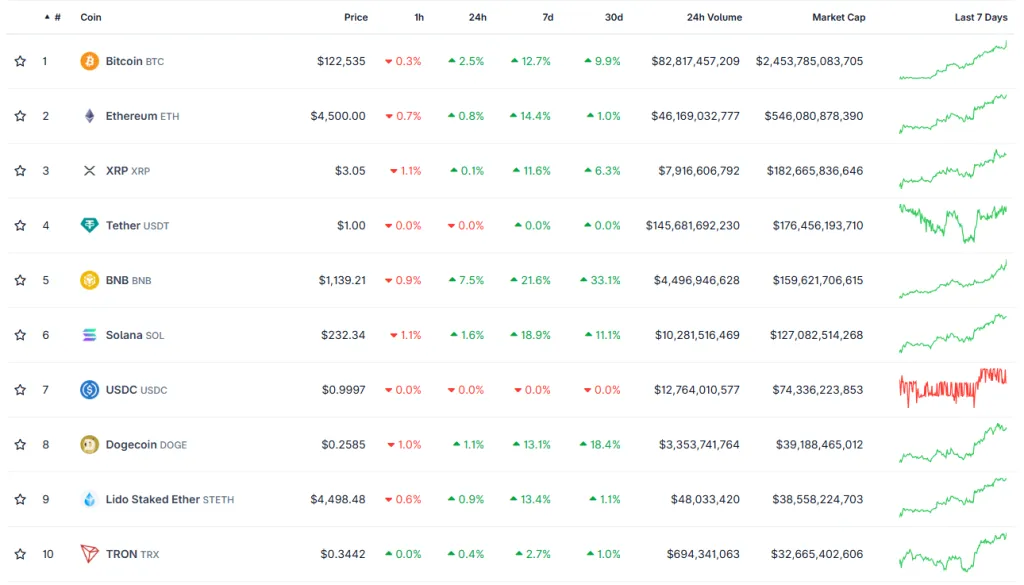Click the Solana logo icon
The height and width of the screenshot is (585, 1024).
point(90,335)
